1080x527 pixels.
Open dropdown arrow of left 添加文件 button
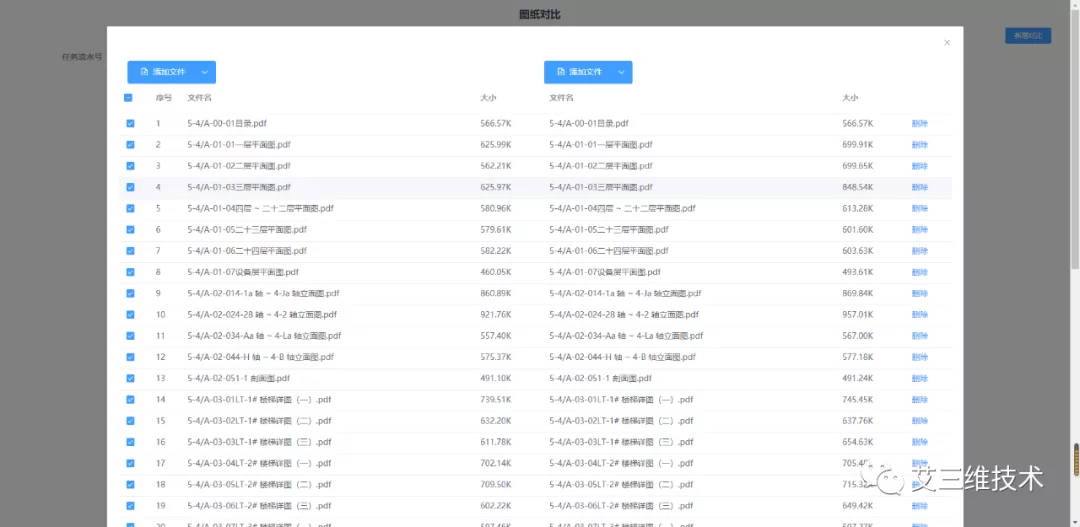click(205, 72)
